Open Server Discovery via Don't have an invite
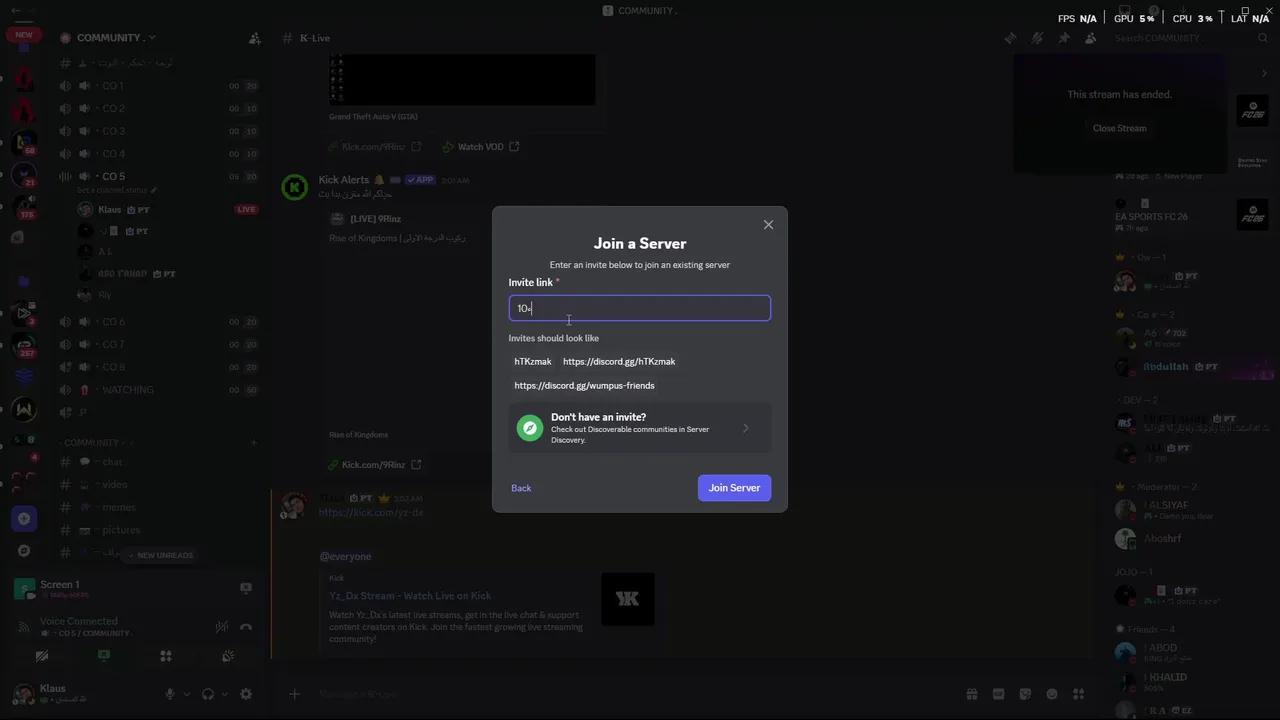 [640, 428]
